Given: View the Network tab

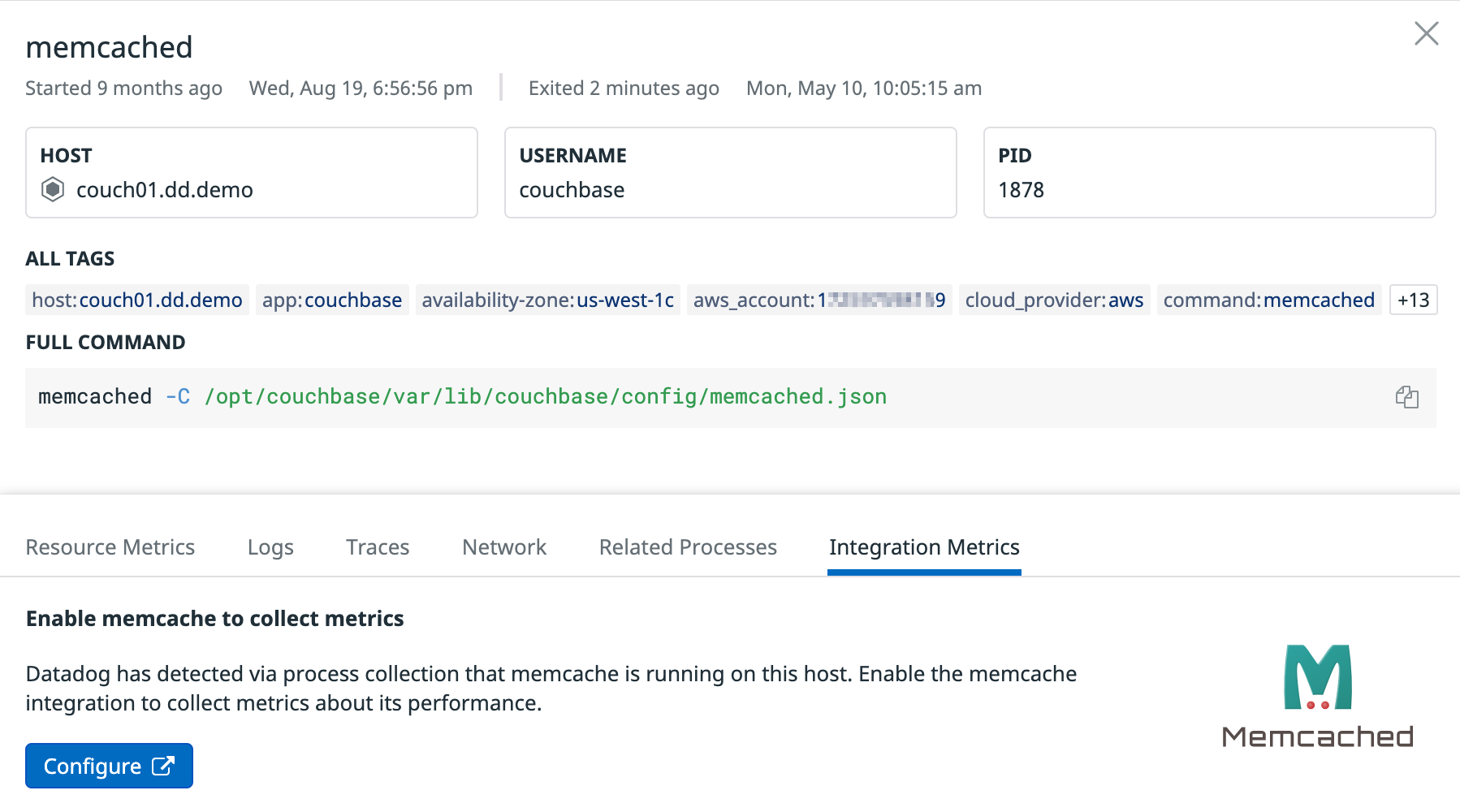Looking at the screenshot, I should click(x=503, y=546).
